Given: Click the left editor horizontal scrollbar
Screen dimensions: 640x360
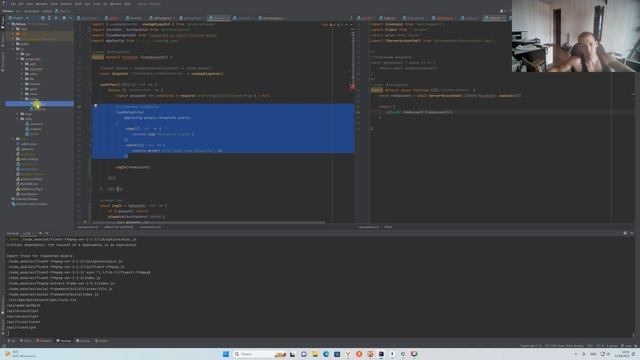Looking at the screenshot, I should [208, 222].
